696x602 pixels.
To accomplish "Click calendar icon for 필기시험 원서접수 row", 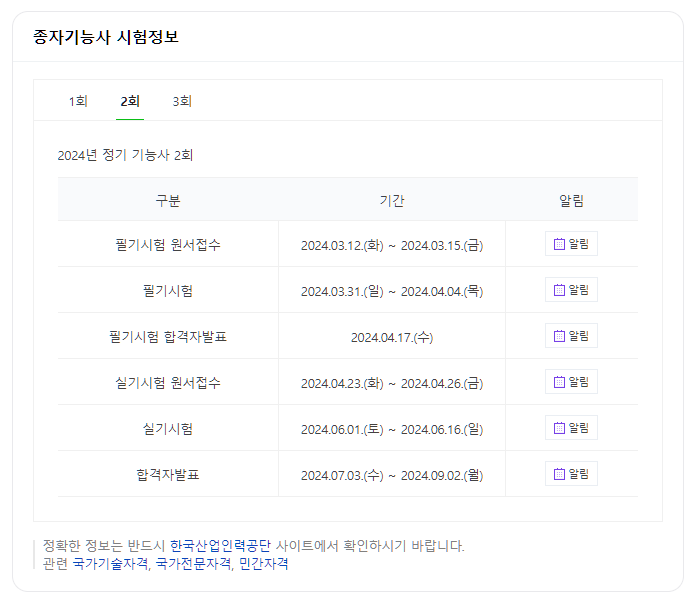I will click(560, 244).
